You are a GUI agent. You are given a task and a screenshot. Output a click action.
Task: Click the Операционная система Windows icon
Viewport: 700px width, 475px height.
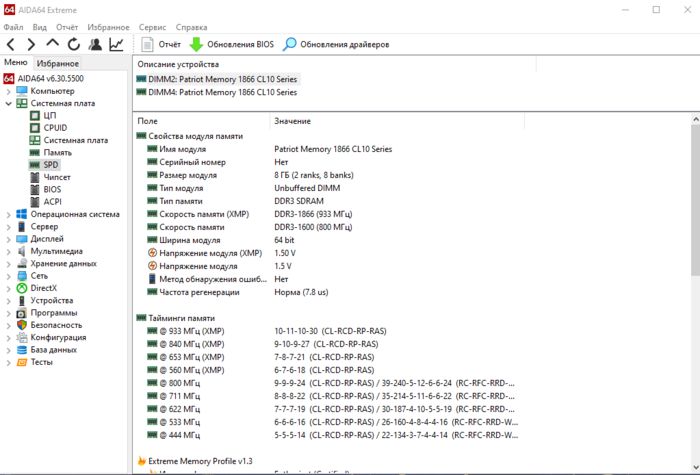tap(21, 214)
